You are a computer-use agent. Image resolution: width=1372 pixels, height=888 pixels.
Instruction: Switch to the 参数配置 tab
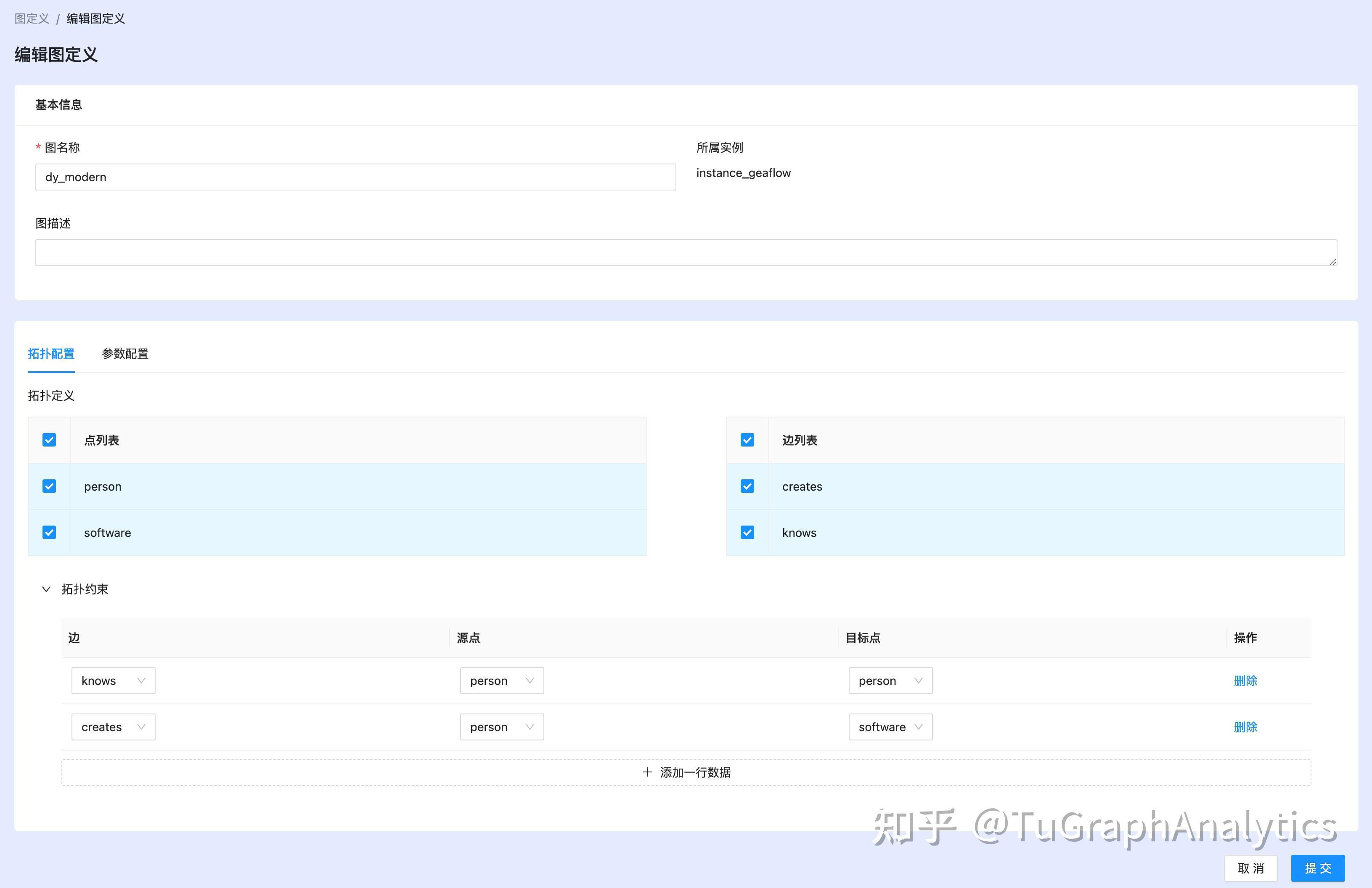[125, 354]
